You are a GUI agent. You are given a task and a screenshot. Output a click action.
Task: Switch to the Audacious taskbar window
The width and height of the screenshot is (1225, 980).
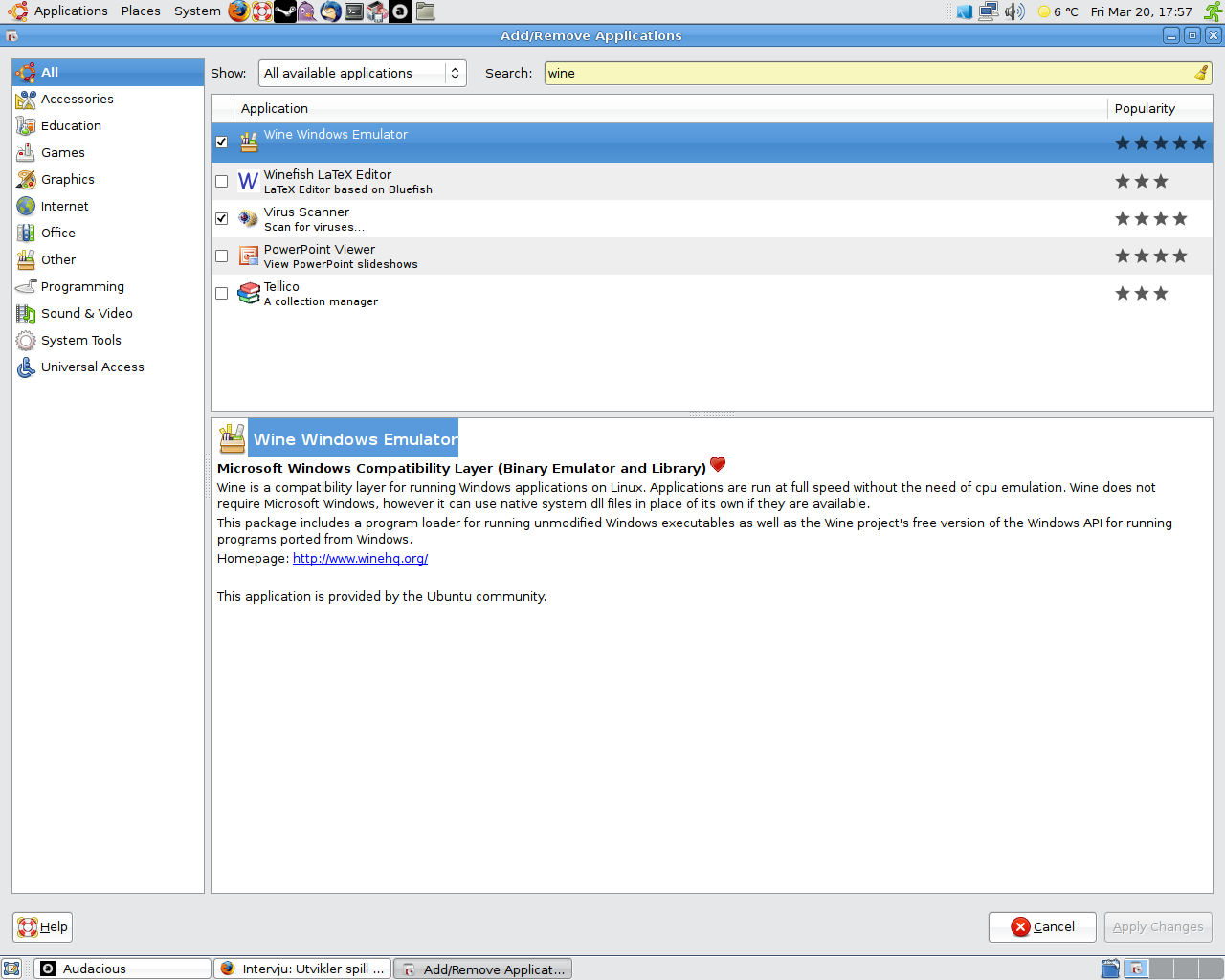(123, 969)
